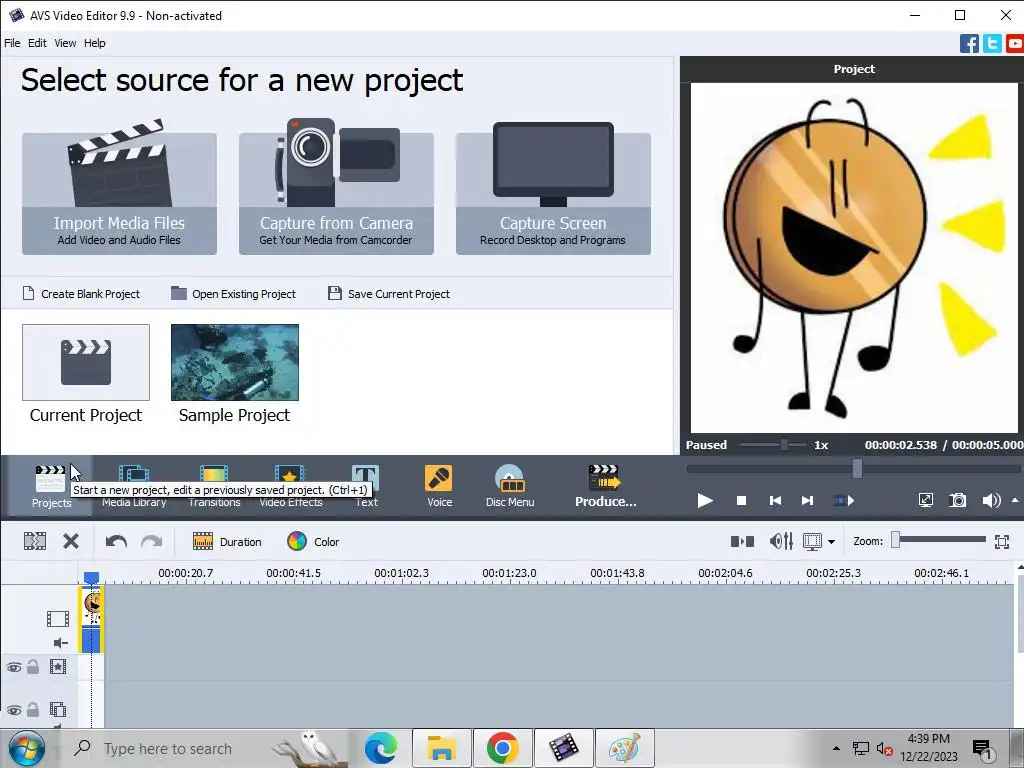The image size is (1024, 768).
Task: Click Capture Screen tile
Action: point(553,193)
